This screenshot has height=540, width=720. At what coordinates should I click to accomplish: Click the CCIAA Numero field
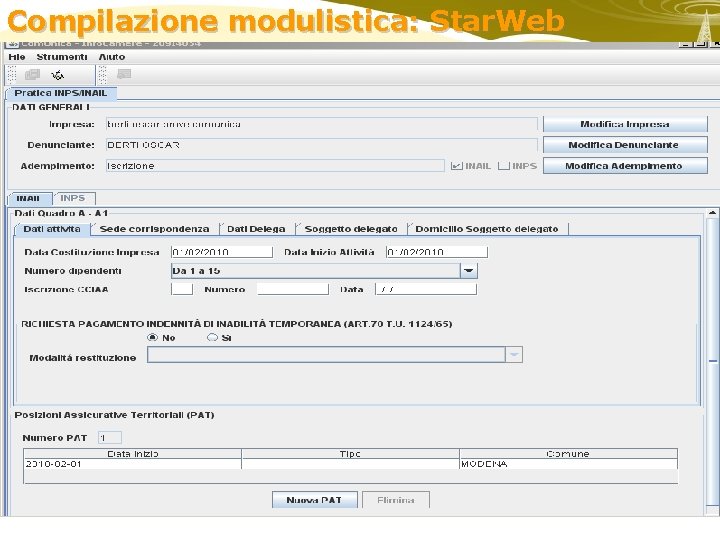tap(293, 289)
